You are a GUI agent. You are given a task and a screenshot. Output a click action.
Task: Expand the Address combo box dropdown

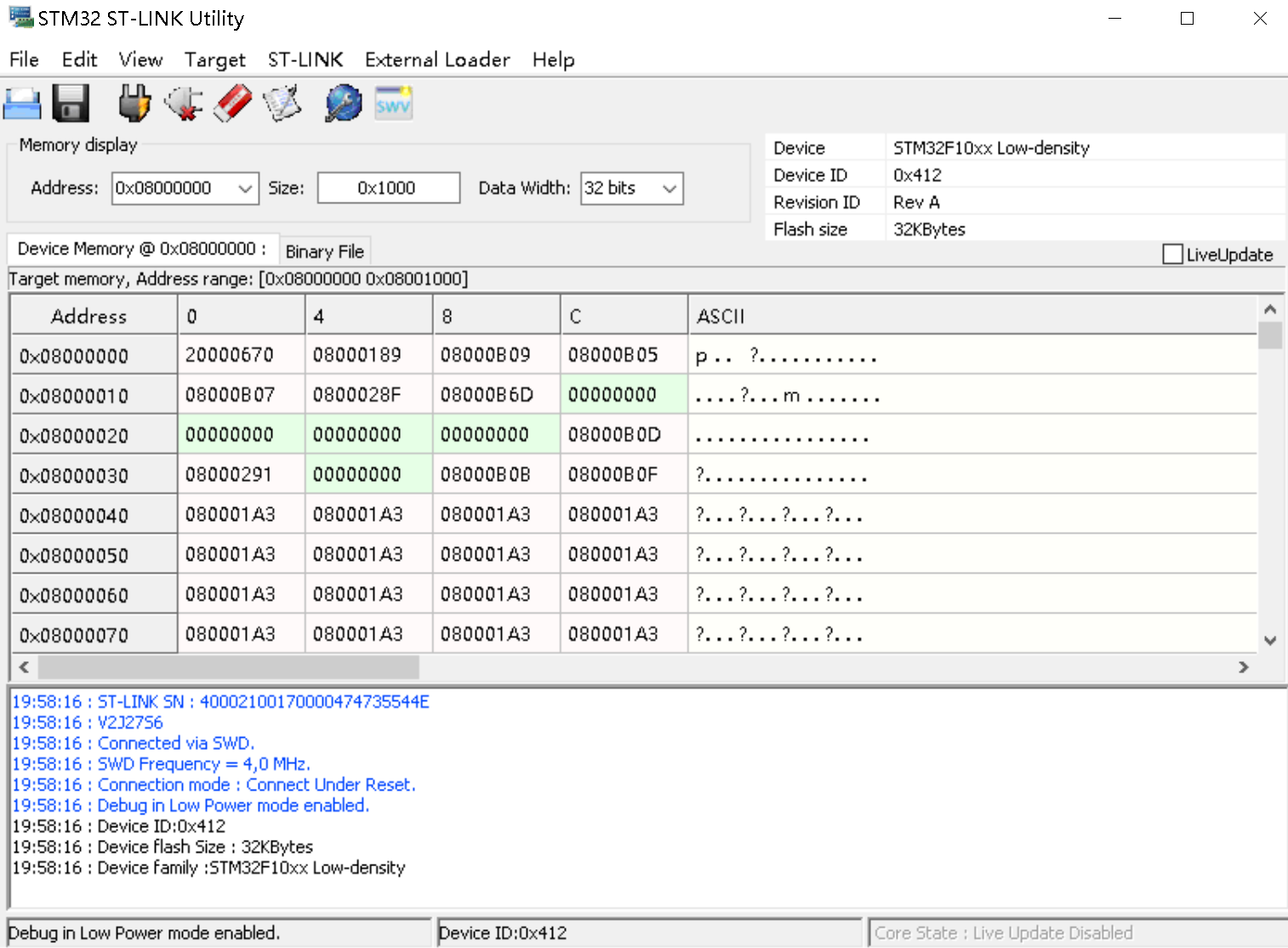[245, 188]
